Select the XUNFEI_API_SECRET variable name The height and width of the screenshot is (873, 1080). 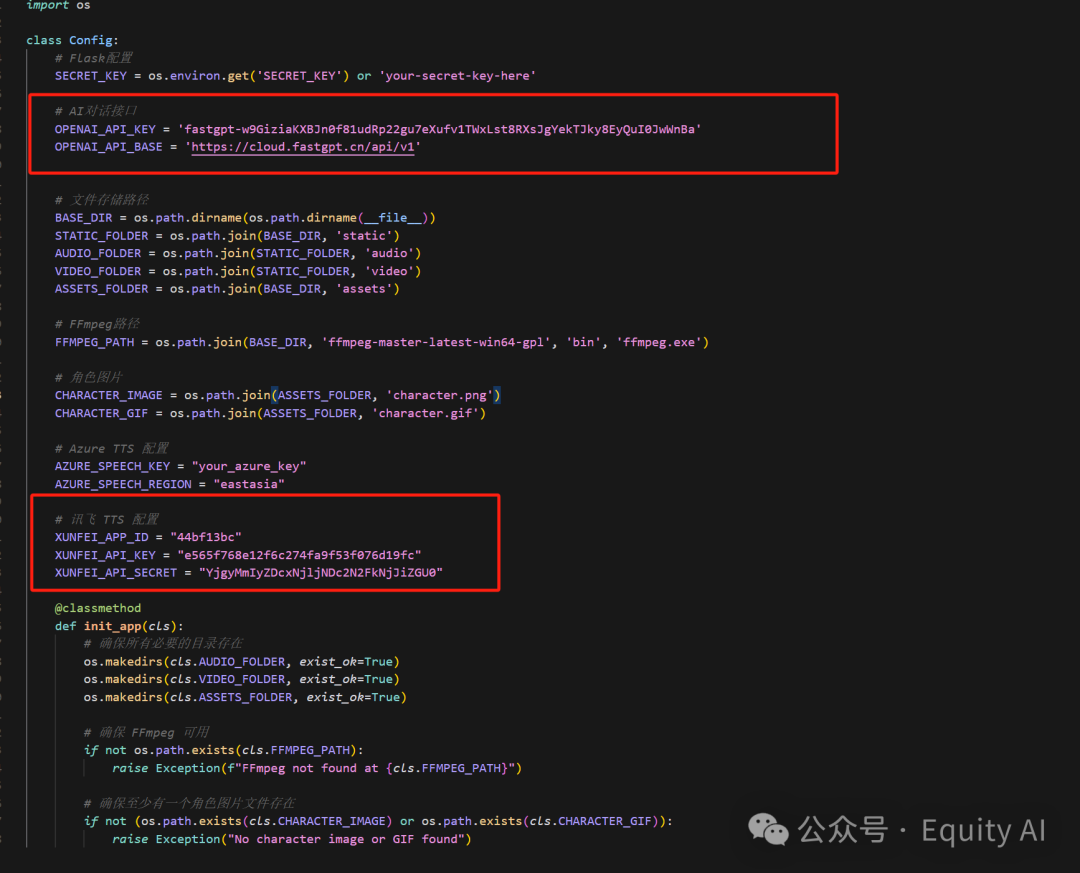point(116,573)
